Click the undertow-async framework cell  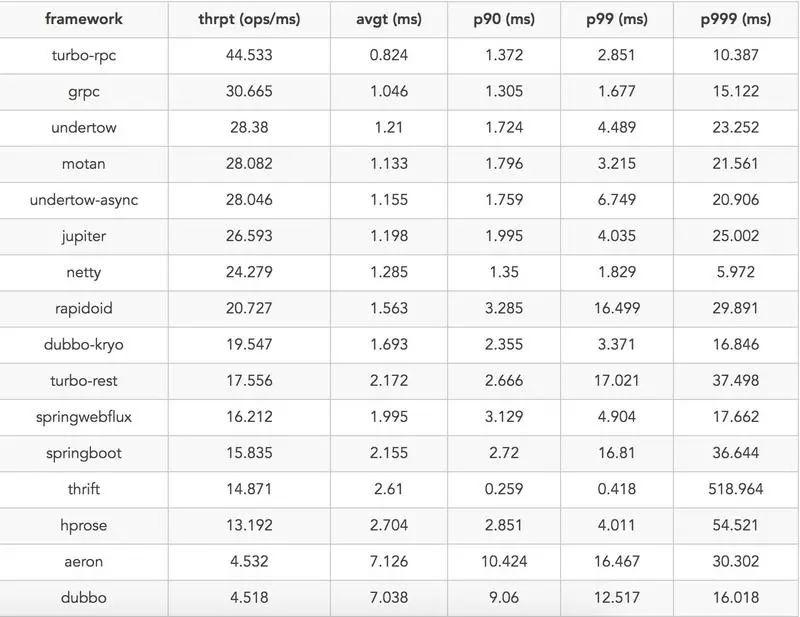point(84,200)
